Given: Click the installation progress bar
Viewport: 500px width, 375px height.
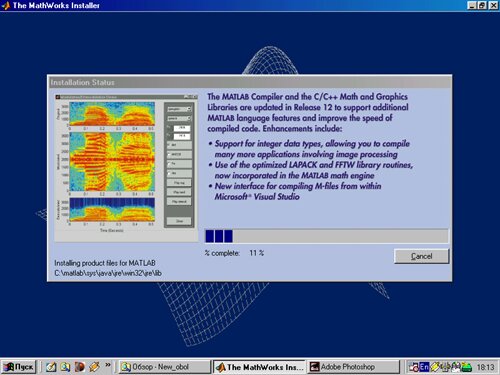Looking at the screenshot, I should pos(326,236).
